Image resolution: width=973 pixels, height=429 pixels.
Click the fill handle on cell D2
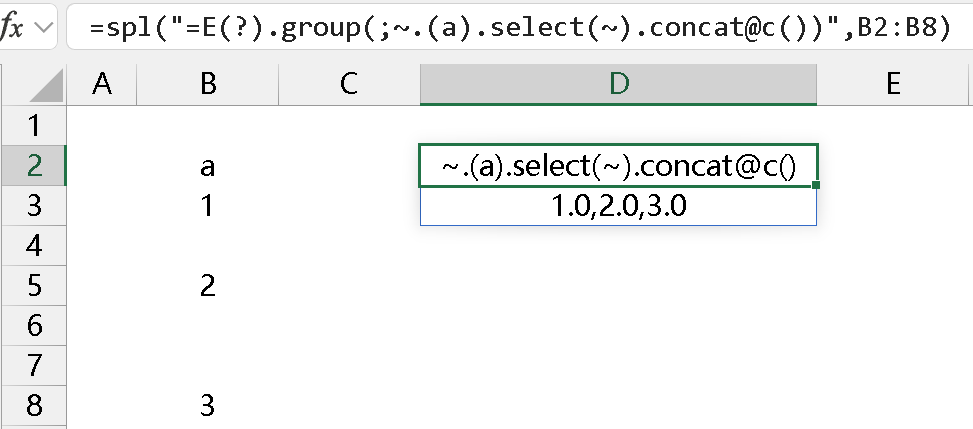click(x=817, y=185)
